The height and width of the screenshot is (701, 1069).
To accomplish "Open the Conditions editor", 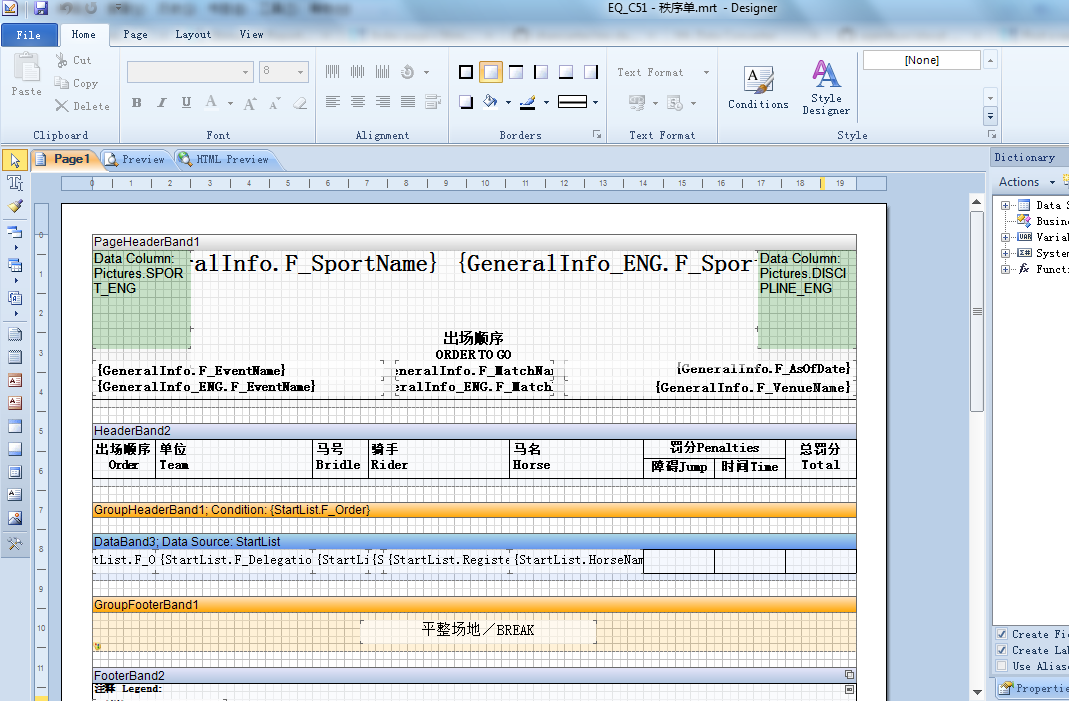I will [x=758, y=87].
